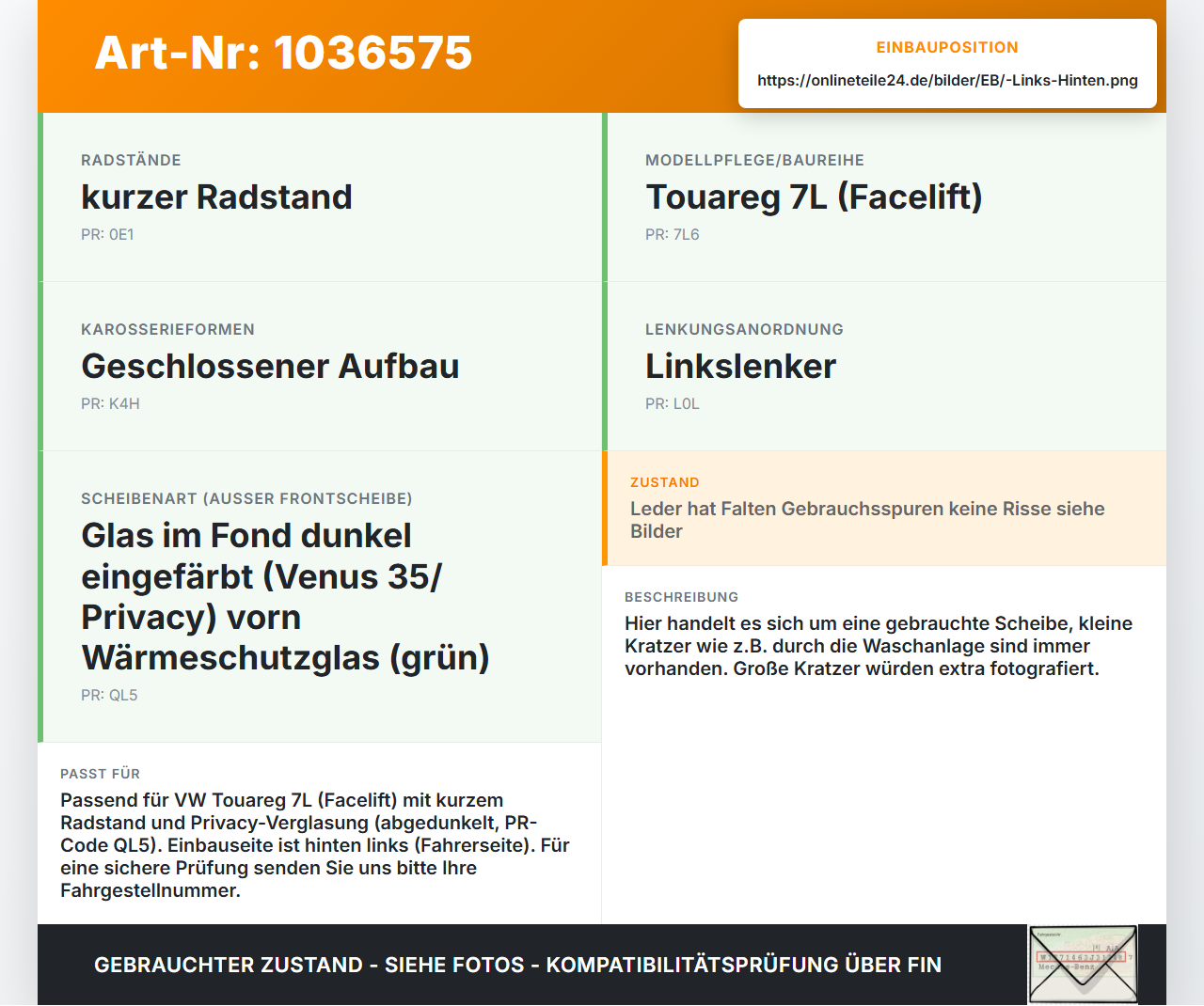Select the kurzer Radstand value

216,196
